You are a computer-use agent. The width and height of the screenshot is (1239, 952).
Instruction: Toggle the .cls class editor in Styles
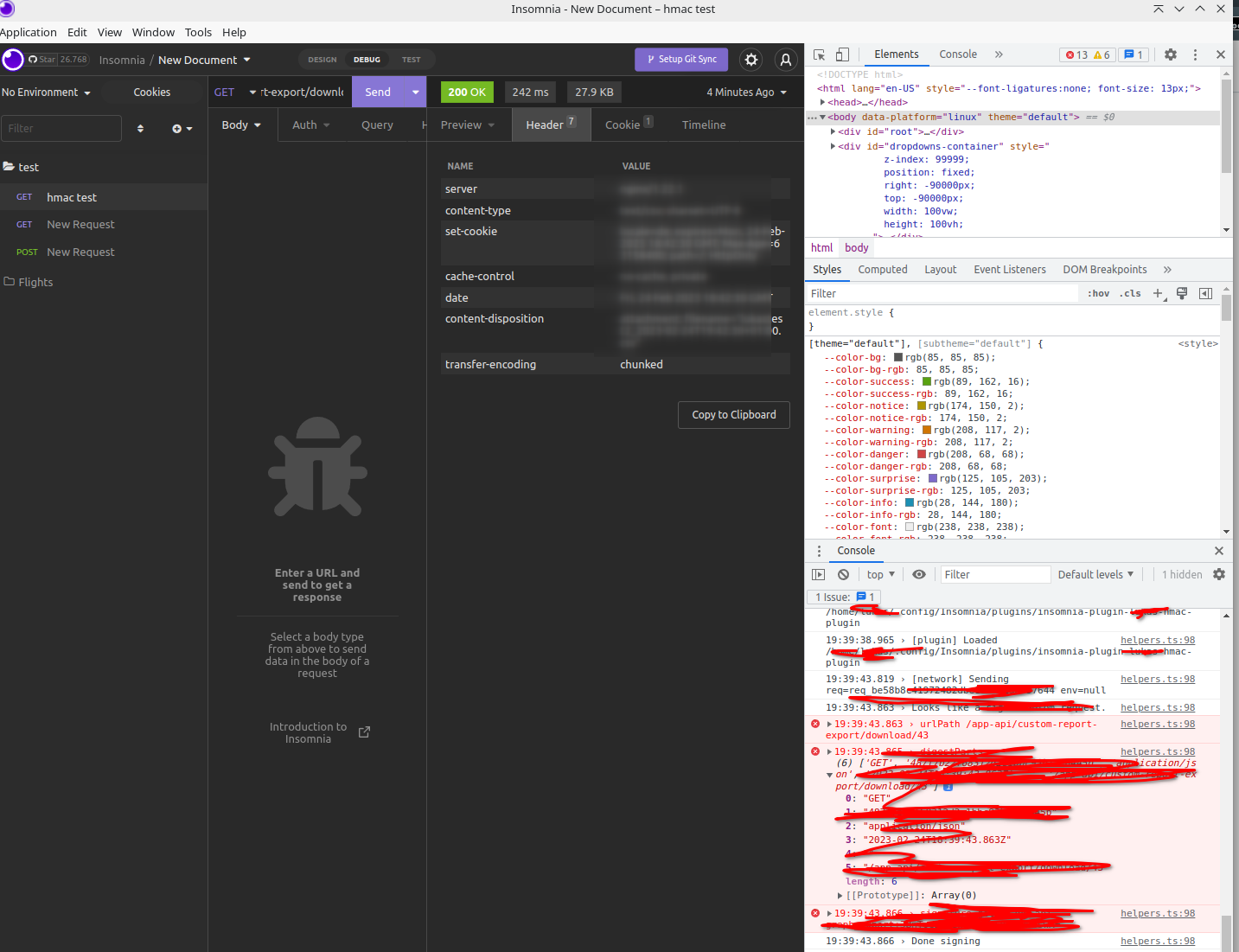tap(1129, 293)
